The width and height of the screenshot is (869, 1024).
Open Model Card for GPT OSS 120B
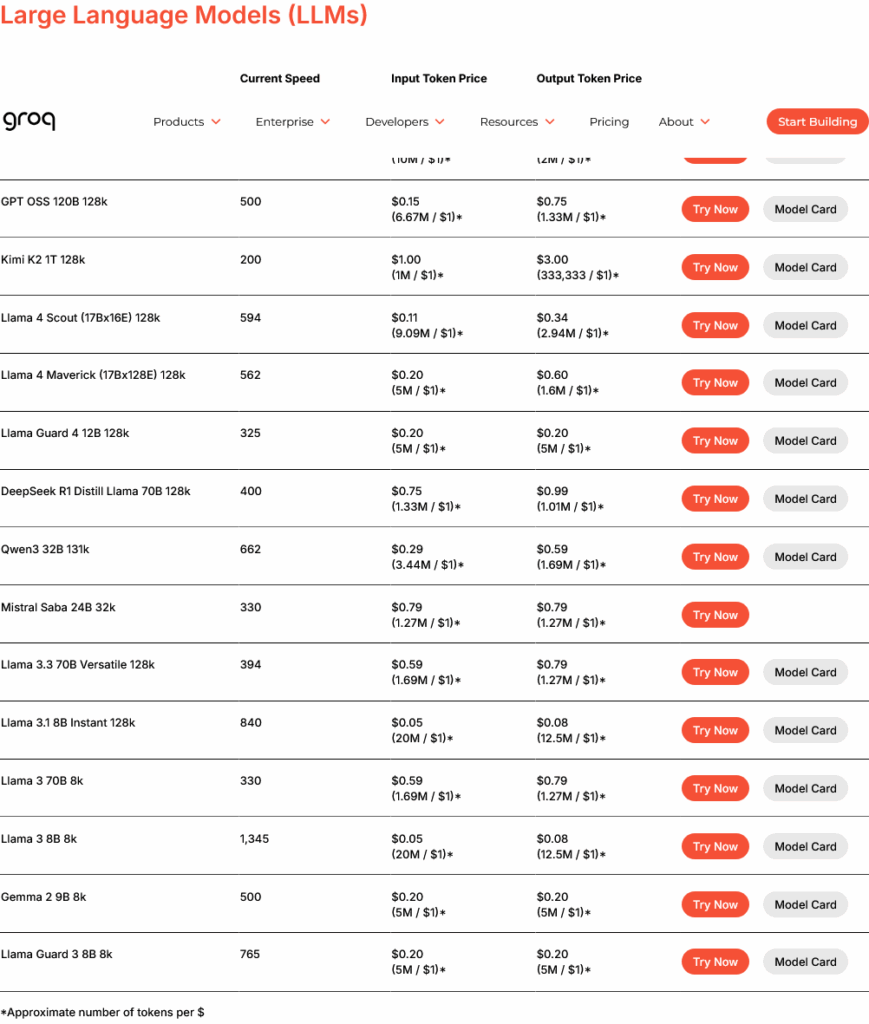click(805, 210)
